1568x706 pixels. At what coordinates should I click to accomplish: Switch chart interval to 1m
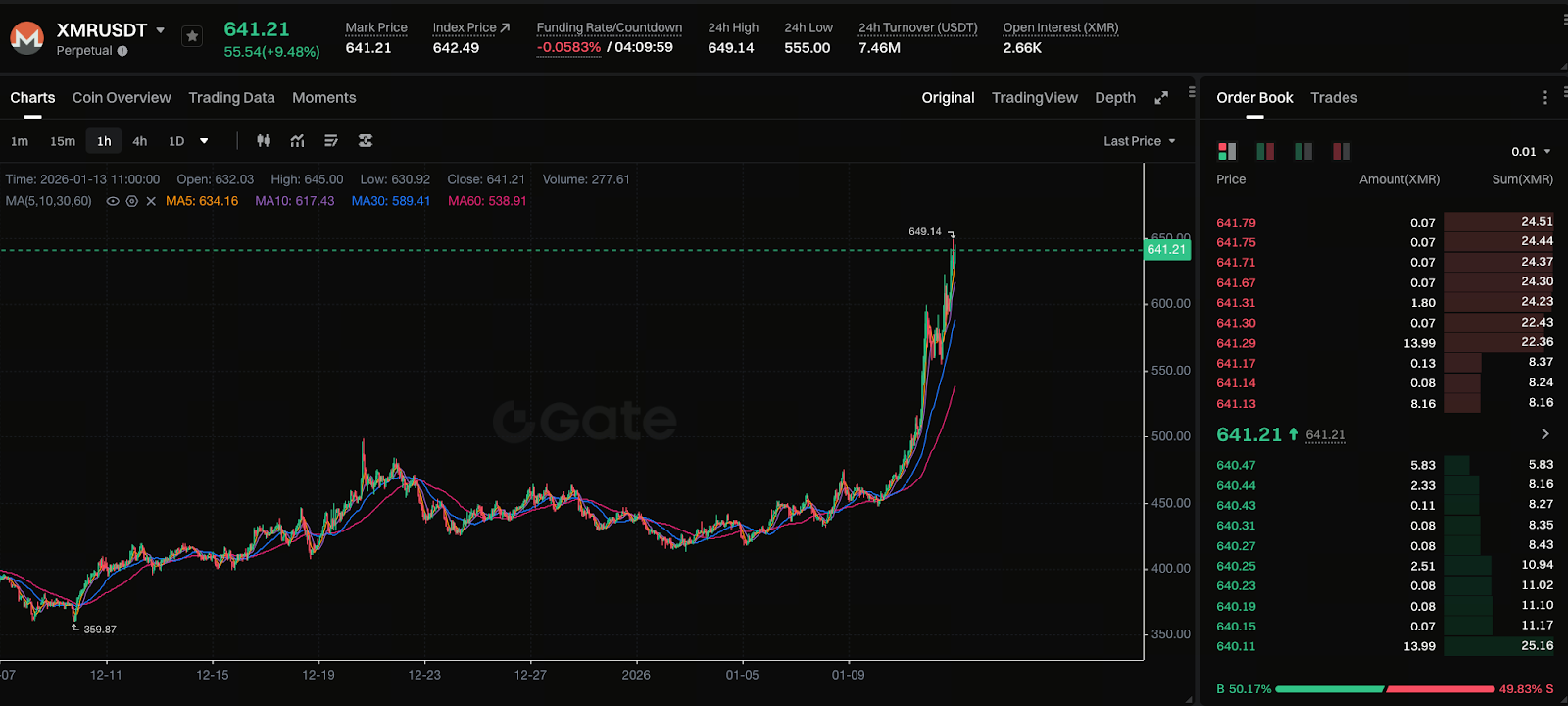(20, 141)
